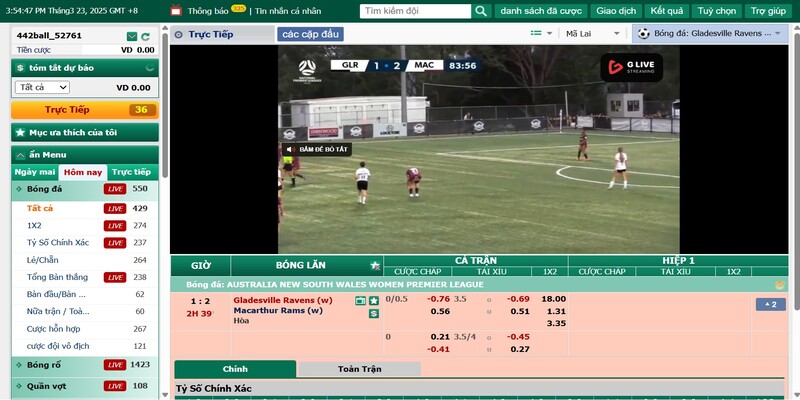This screenshot has width=800, height=400.
Task: Open the Tất cả dropdown in forecast summary
Action: 42,87
